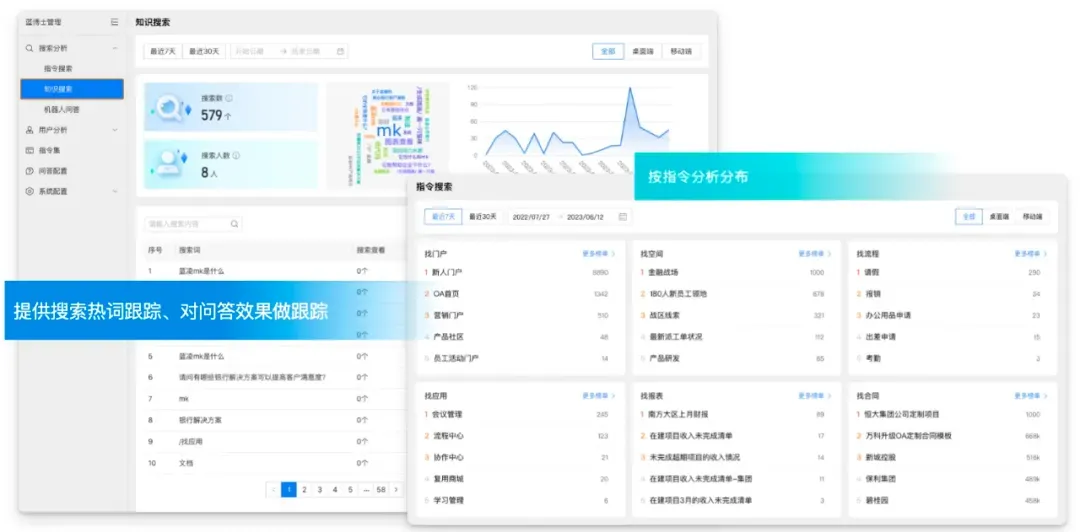Select 最近7天 in the 知识搜索 window

pos(163,51)
